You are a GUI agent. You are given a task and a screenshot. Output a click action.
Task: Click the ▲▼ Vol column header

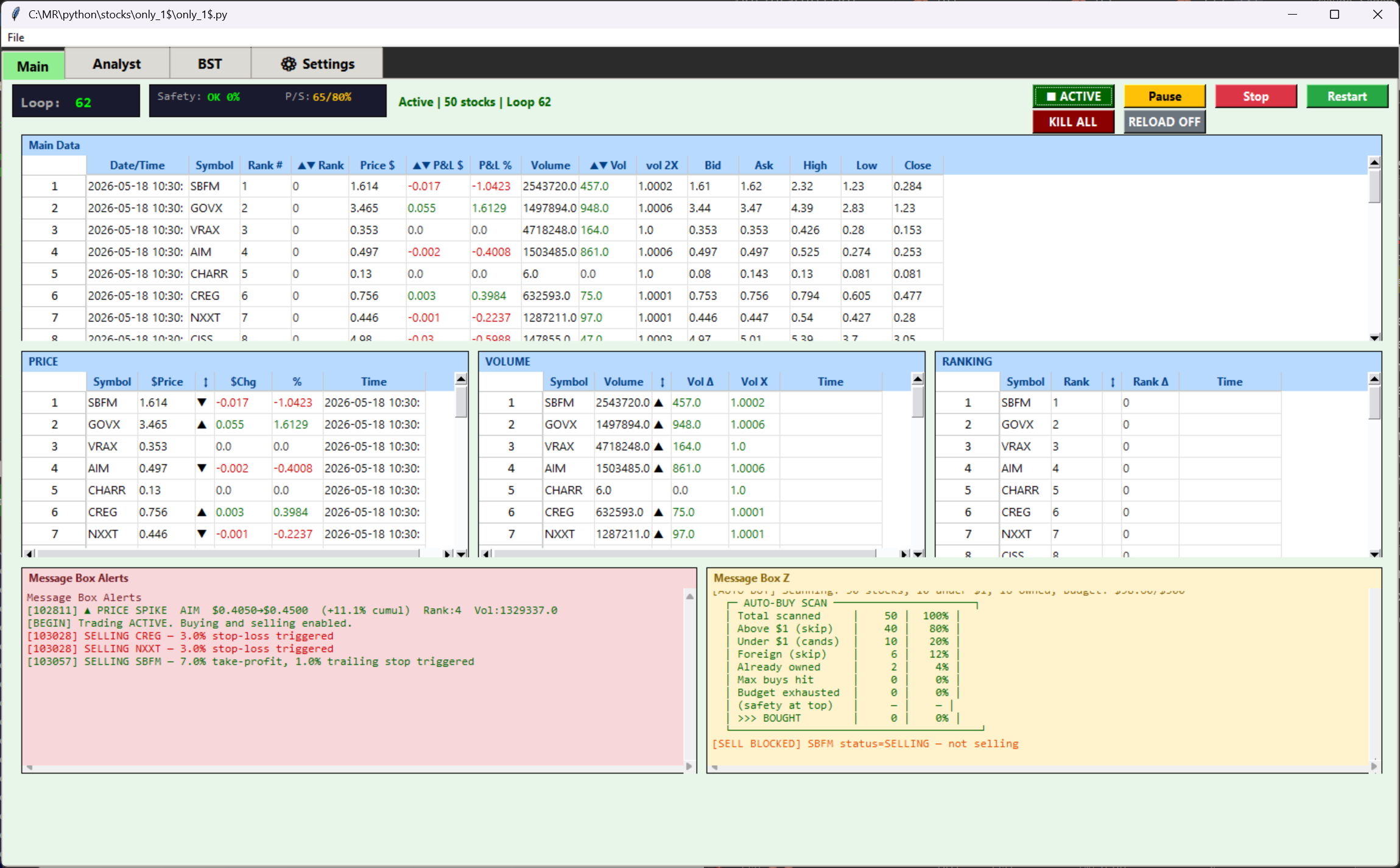tap(608, 165)
